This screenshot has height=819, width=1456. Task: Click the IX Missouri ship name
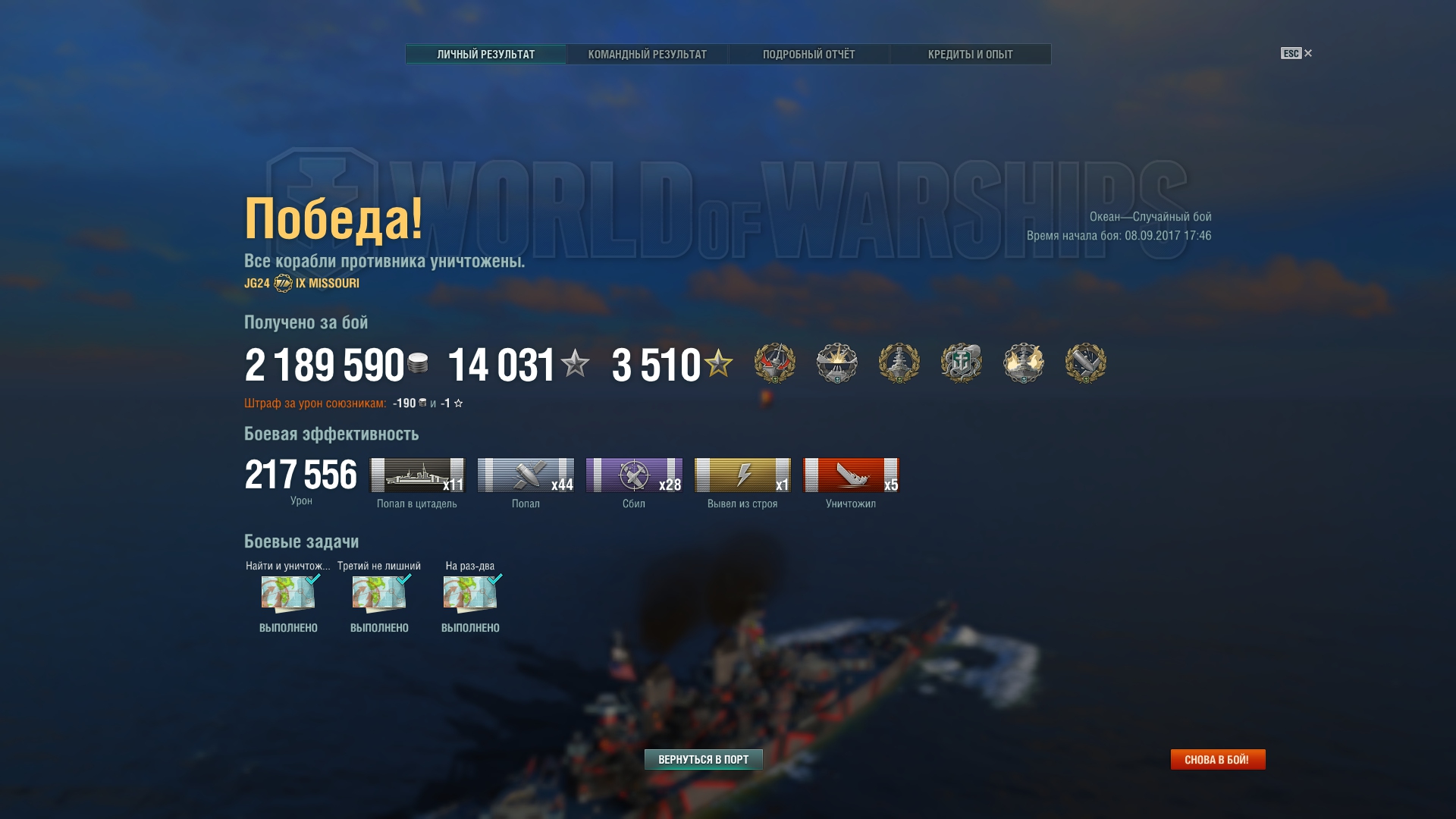pyautogui.click(x=327, y=283)
